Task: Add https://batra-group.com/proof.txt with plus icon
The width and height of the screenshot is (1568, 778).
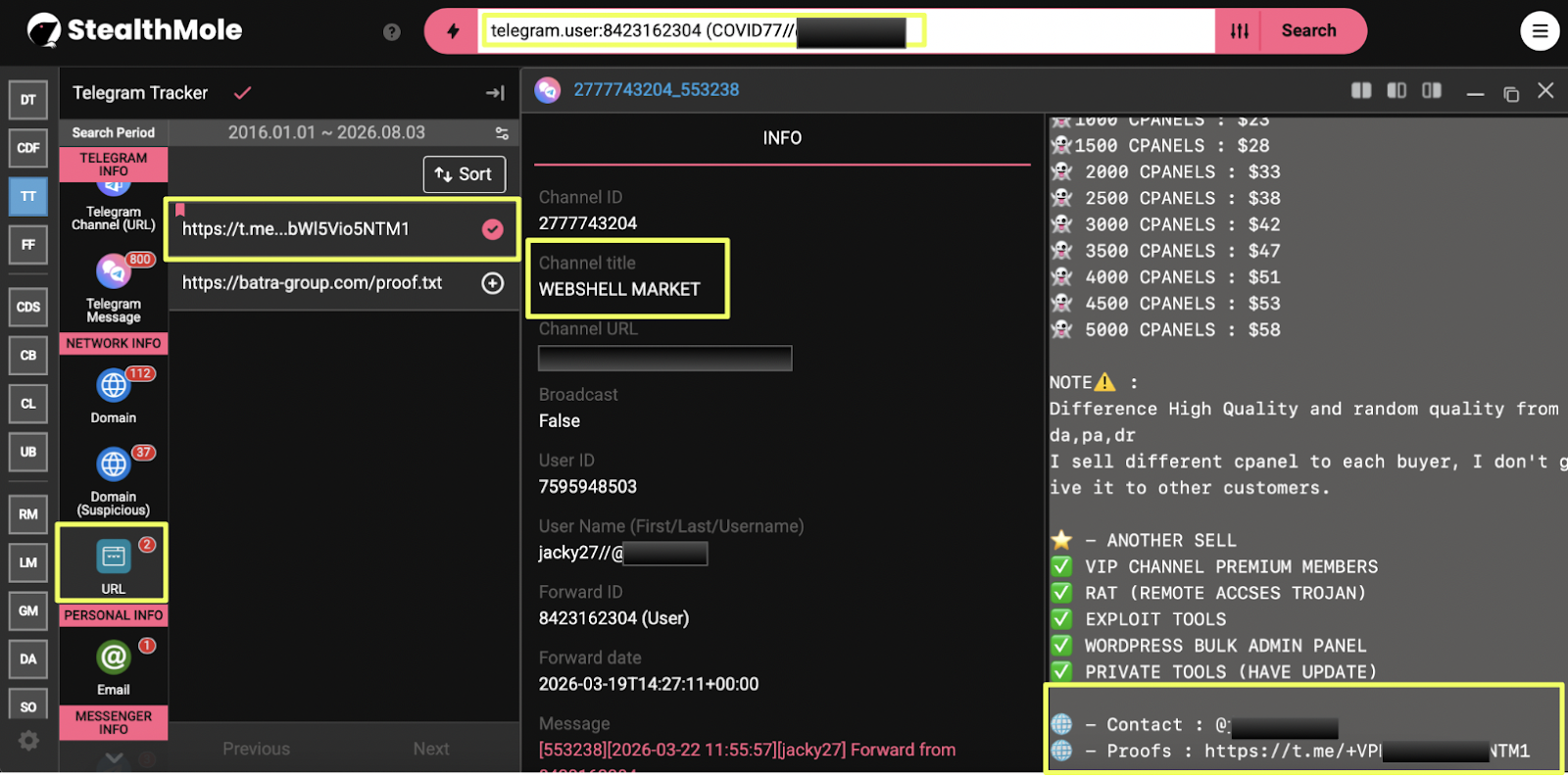Action: point(492,283)
